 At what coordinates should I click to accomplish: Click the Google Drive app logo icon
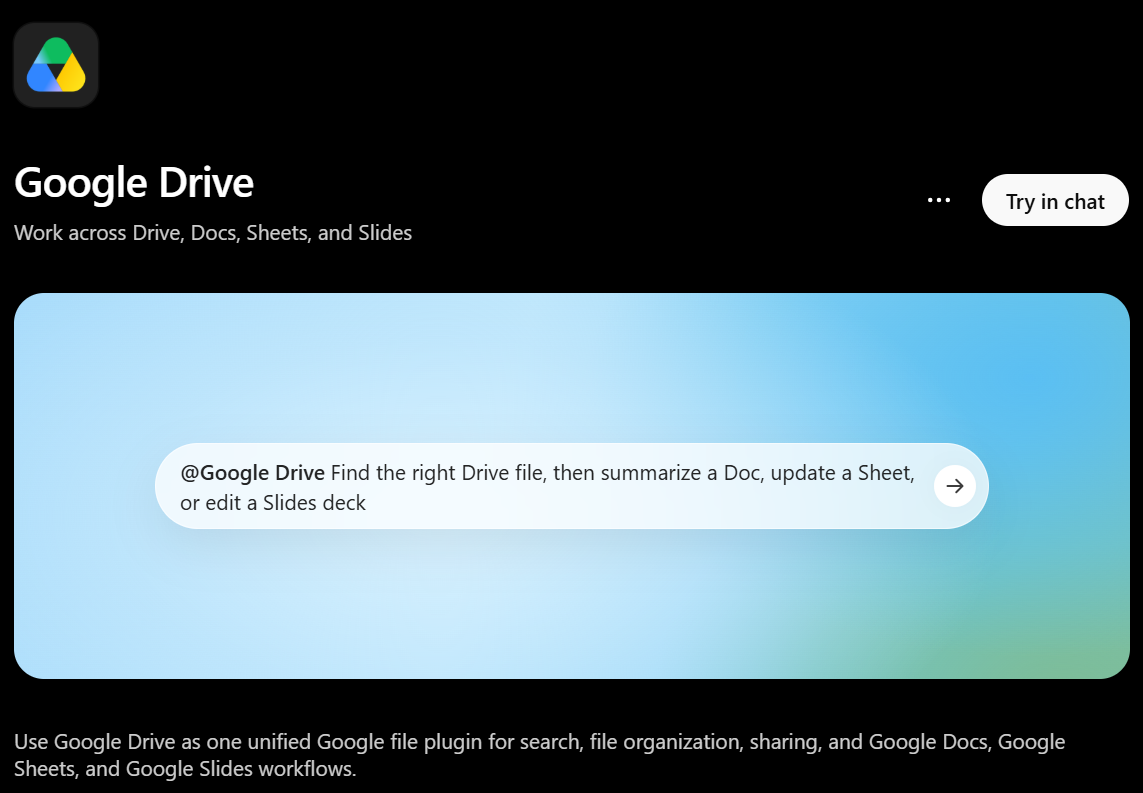click(x=56, y=65)
